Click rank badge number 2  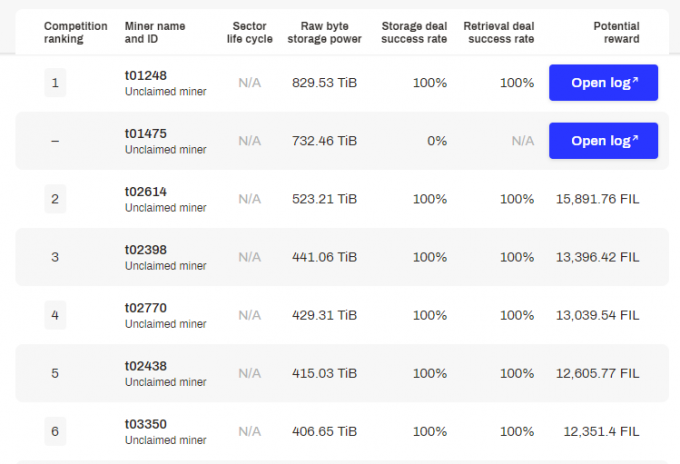[x=55, y=199]
